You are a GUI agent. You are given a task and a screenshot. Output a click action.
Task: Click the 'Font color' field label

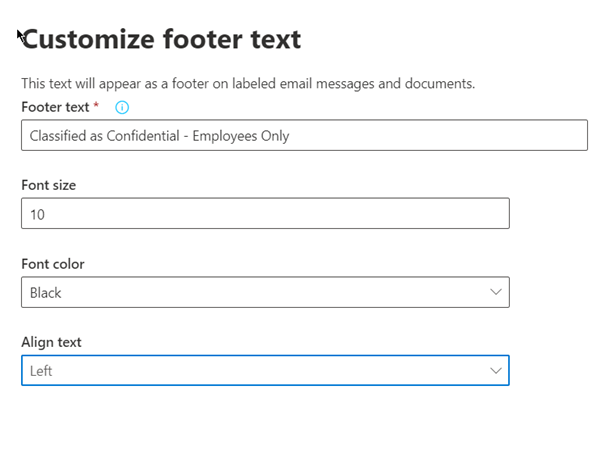(53, 264)
